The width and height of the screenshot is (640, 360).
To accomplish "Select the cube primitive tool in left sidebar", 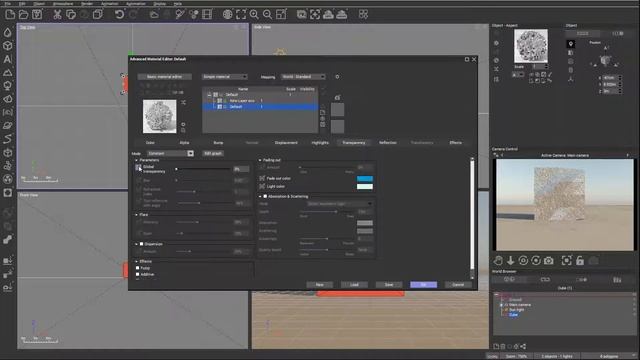I will 7,46.
